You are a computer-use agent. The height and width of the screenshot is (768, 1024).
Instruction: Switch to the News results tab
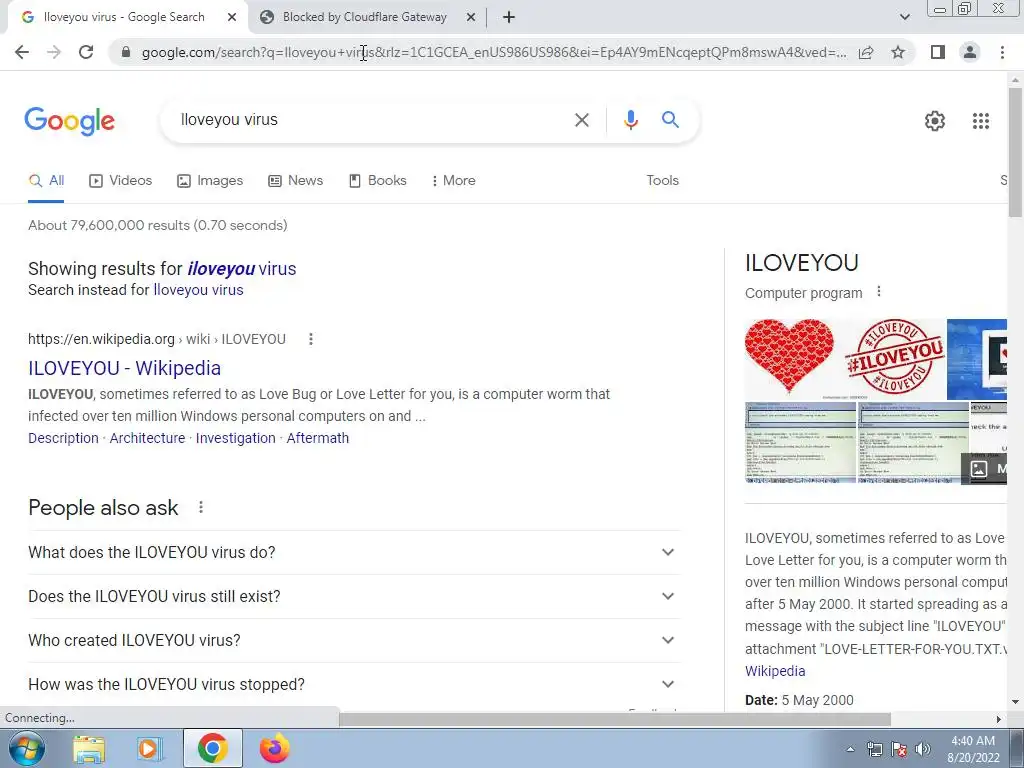coord(296,181)
